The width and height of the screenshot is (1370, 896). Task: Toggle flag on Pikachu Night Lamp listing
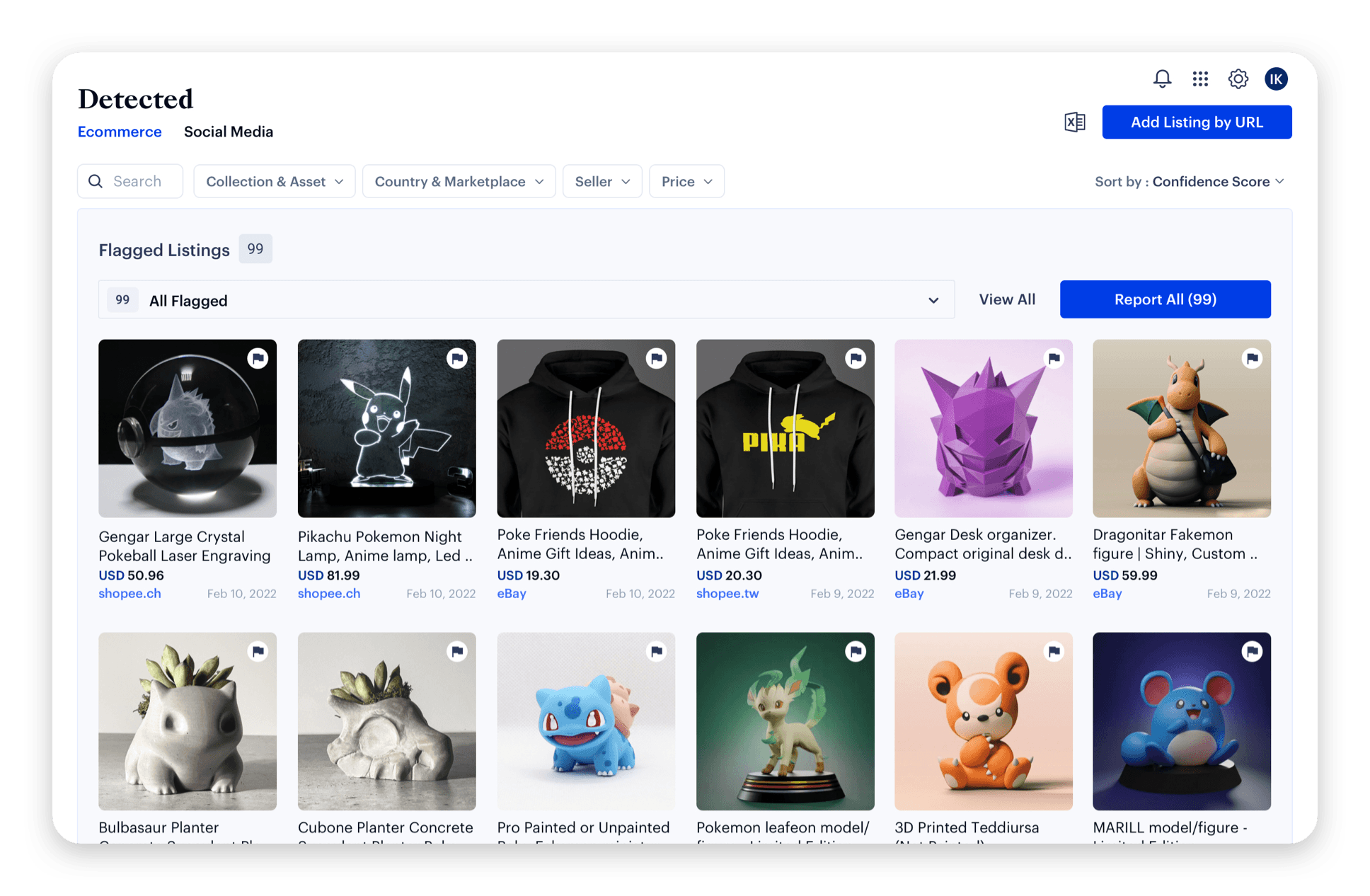457,358
